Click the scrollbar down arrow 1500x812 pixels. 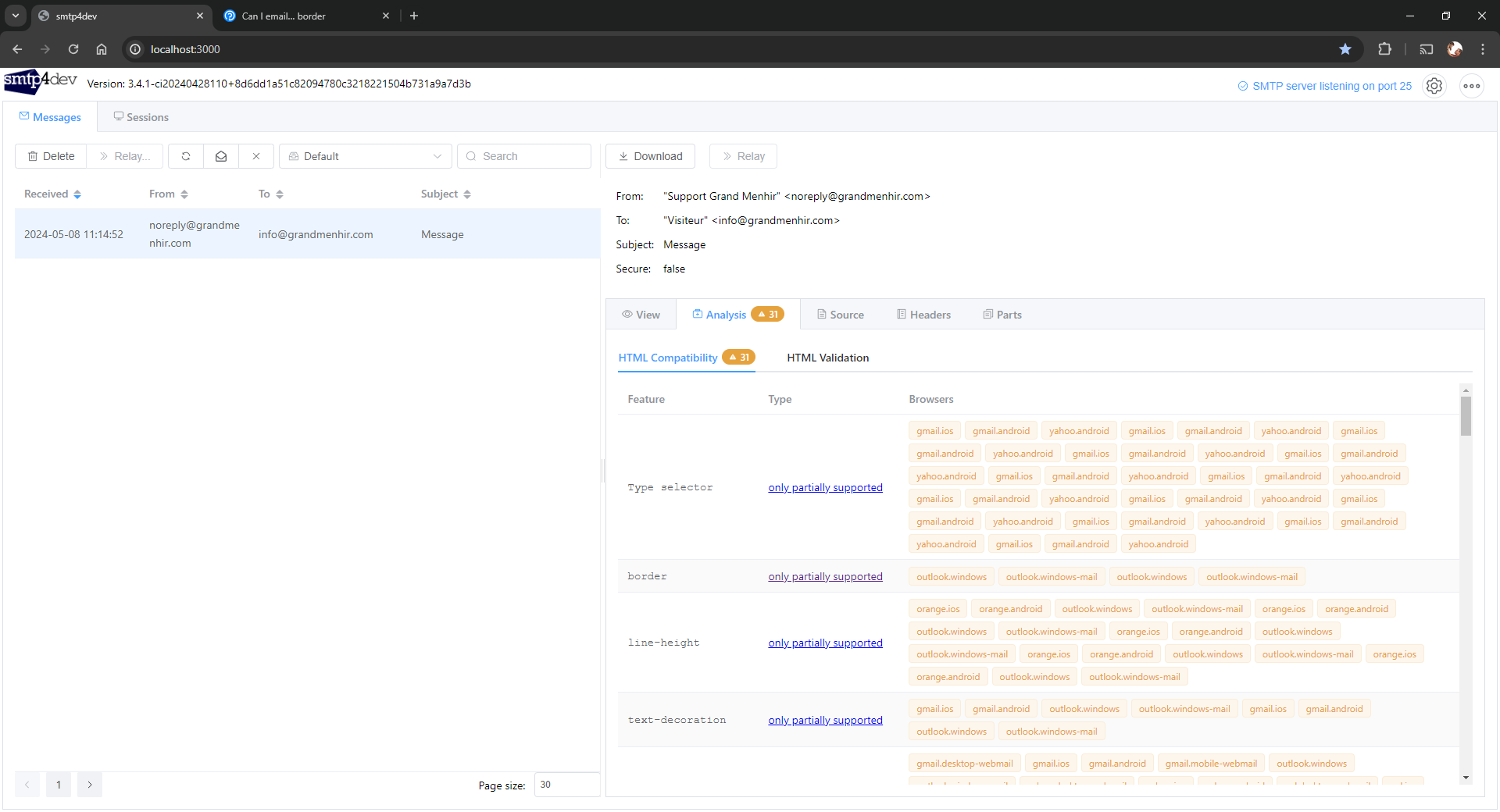coord(1466,778)
